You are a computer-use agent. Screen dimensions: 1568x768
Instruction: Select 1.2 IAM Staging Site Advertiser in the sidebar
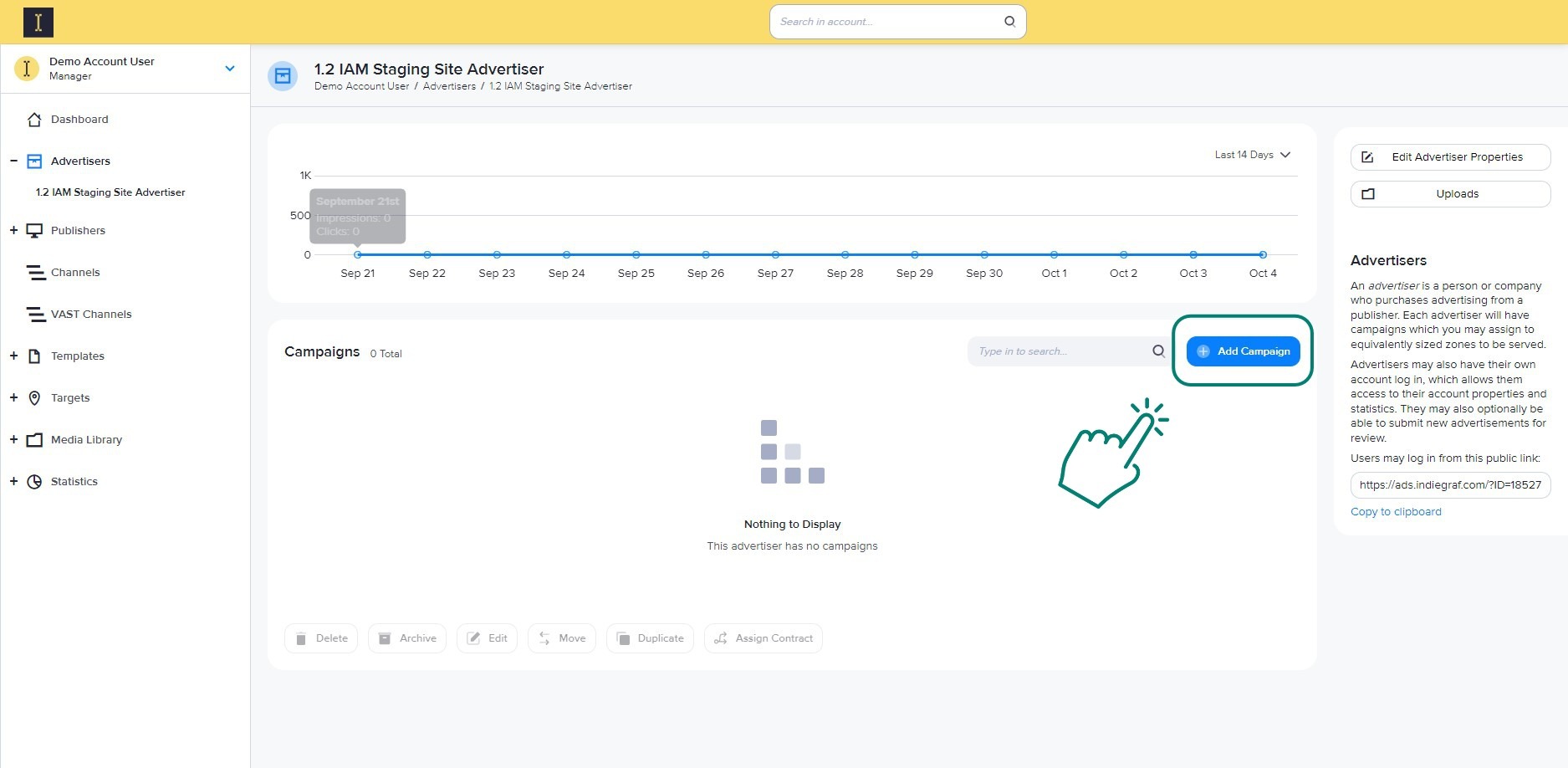tap(110, 192)
